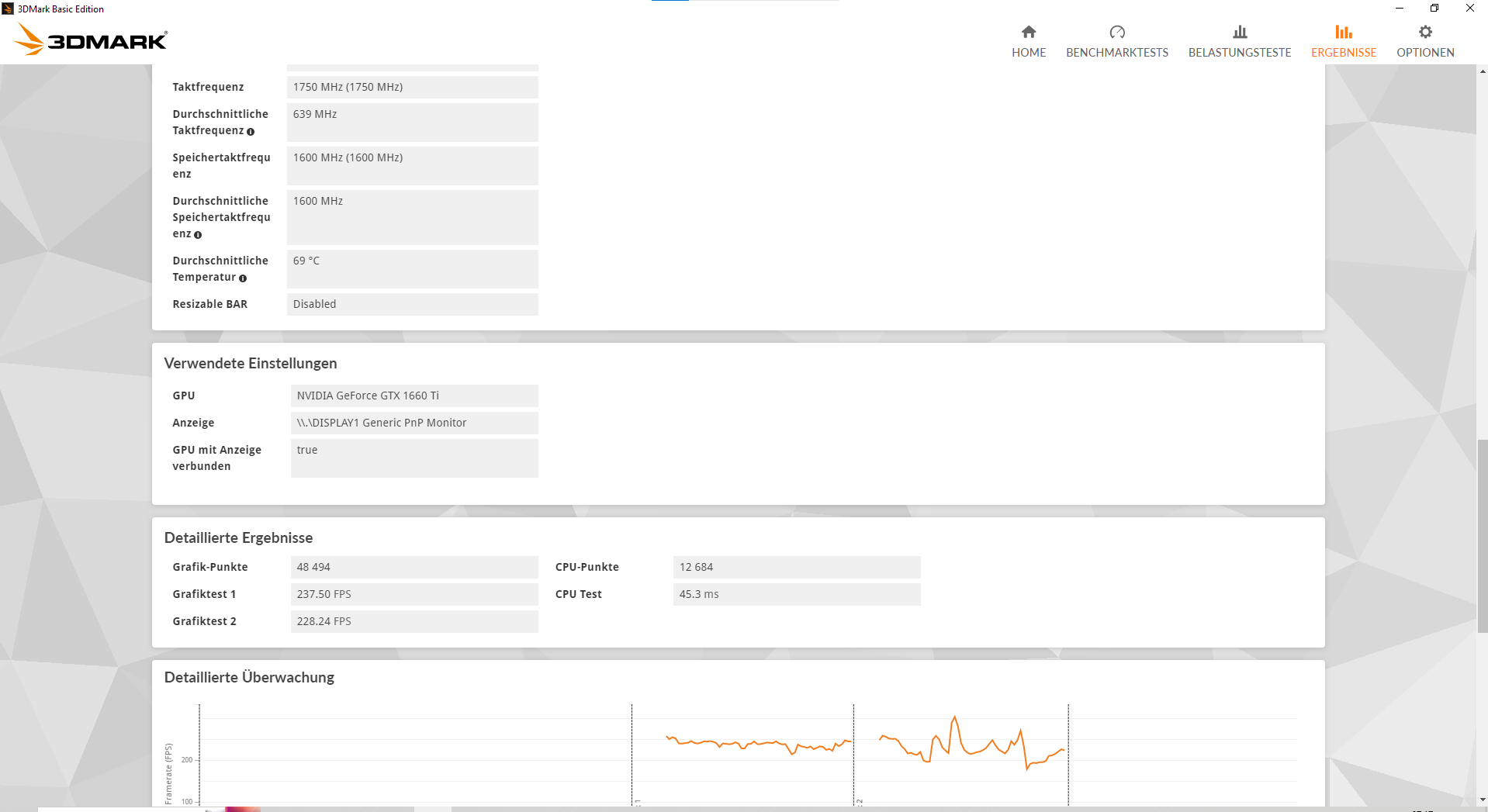This screenshot has width=1488, height=812.
Task: Switch to the HOME tab
Action: point(1029,53)
